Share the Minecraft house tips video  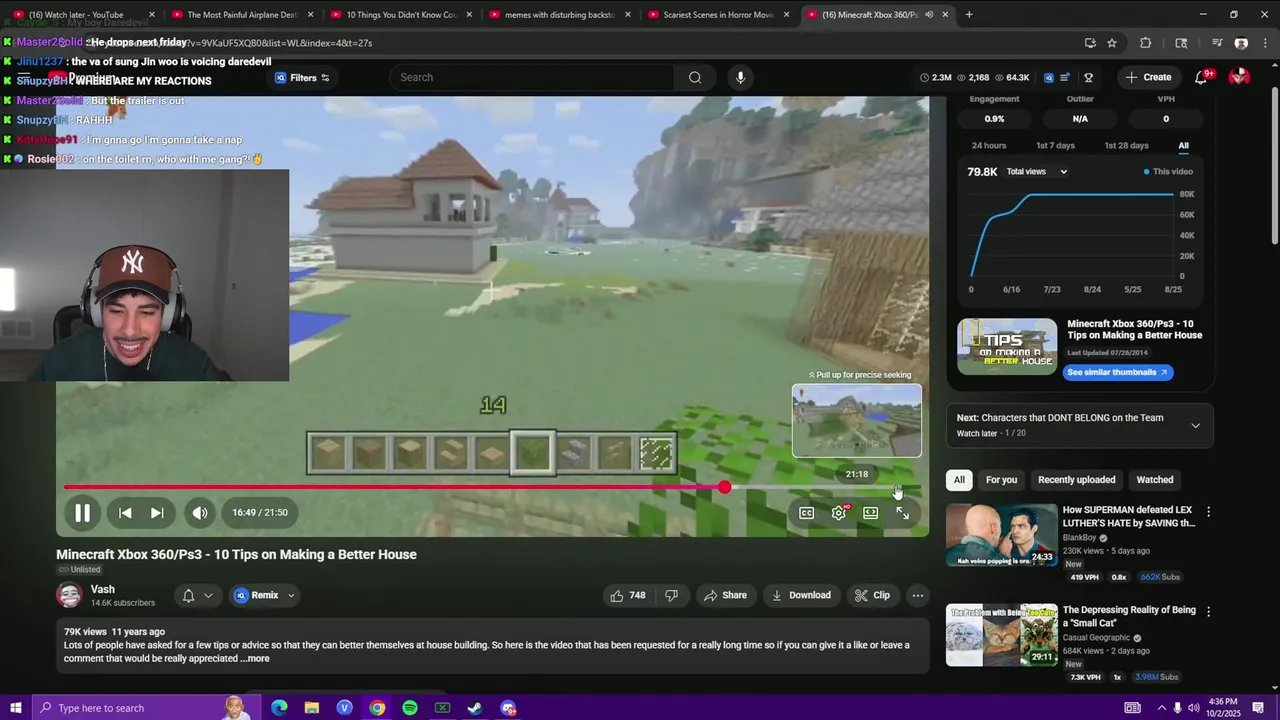725,595
